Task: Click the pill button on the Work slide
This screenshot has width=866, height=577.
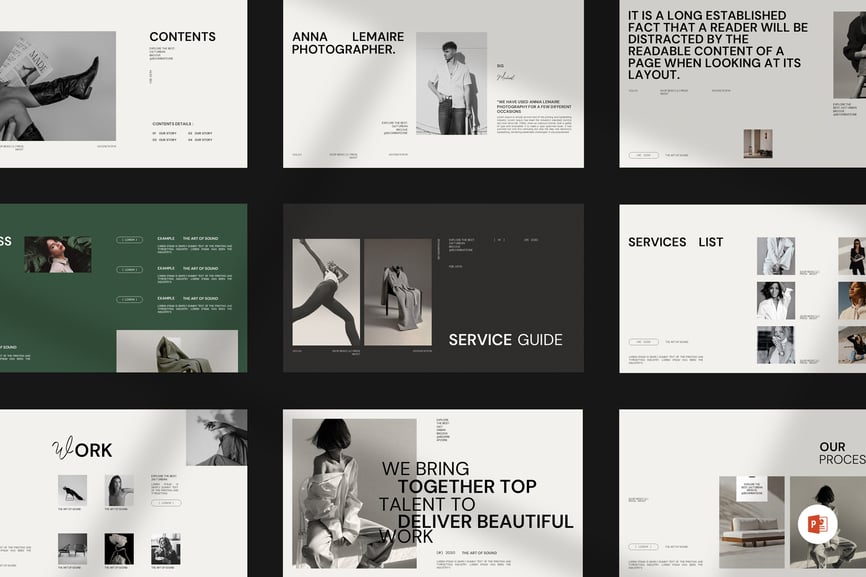Action: tap(164, 503)
